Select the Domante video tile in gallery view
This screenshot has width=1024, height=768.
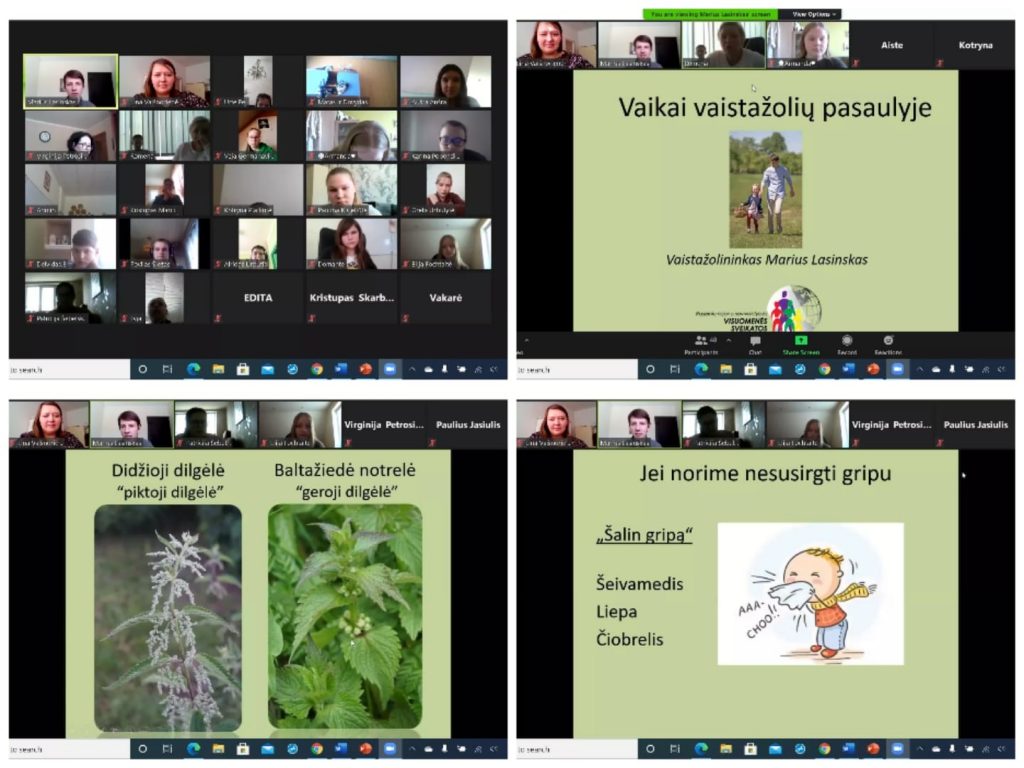(351, 244)
